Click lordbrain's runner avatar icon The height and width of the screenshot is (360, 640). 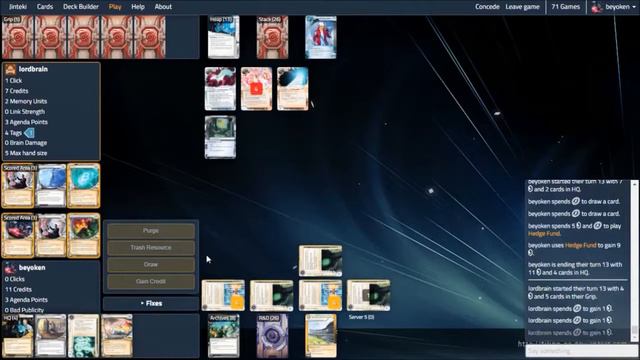pos(11,69)
